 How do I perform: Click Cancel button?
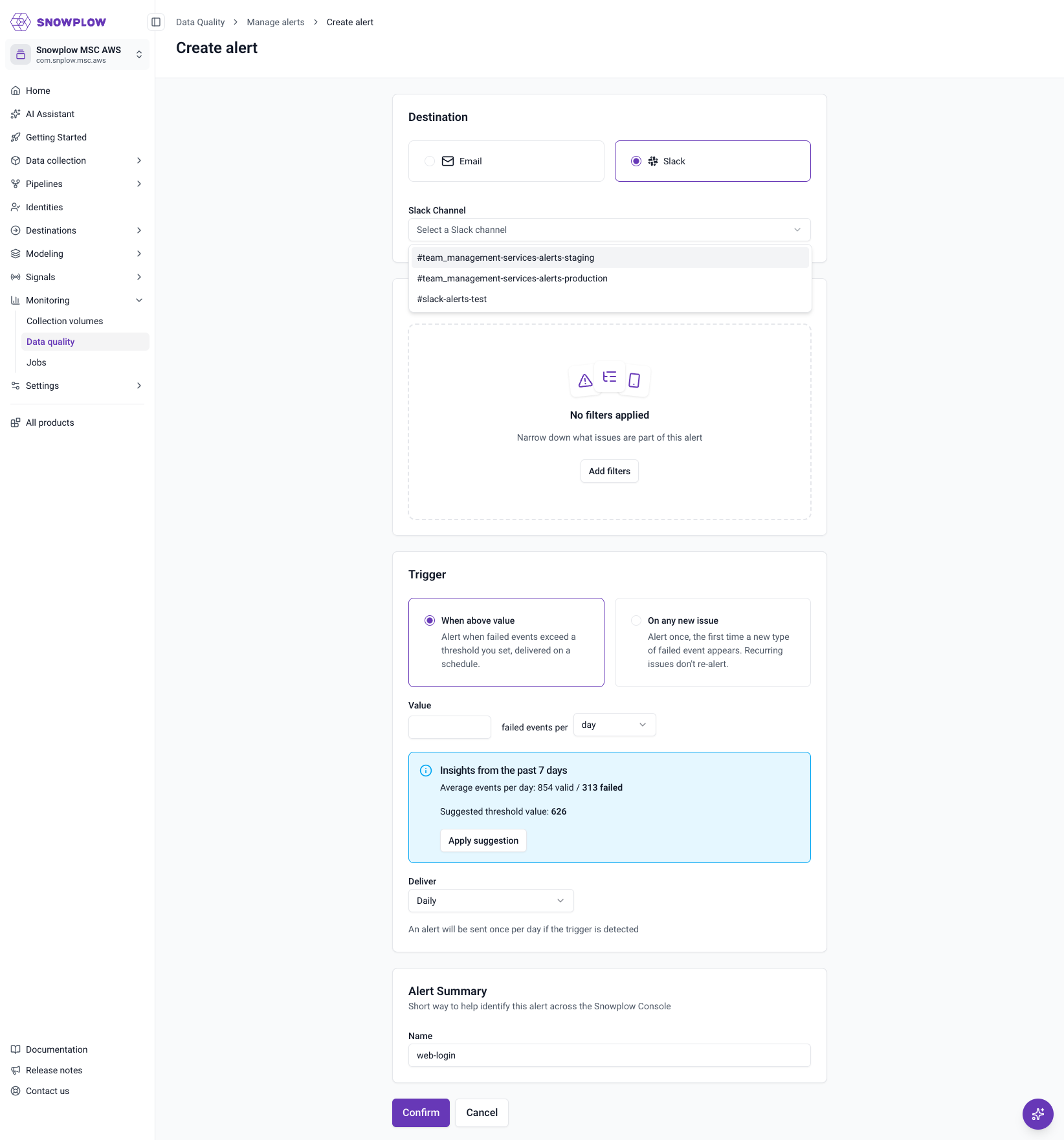tap(482, 1113)
